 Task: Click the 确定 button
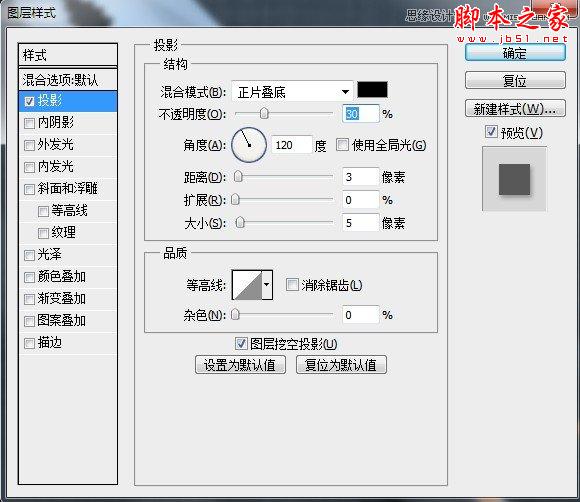coord(515,53)
